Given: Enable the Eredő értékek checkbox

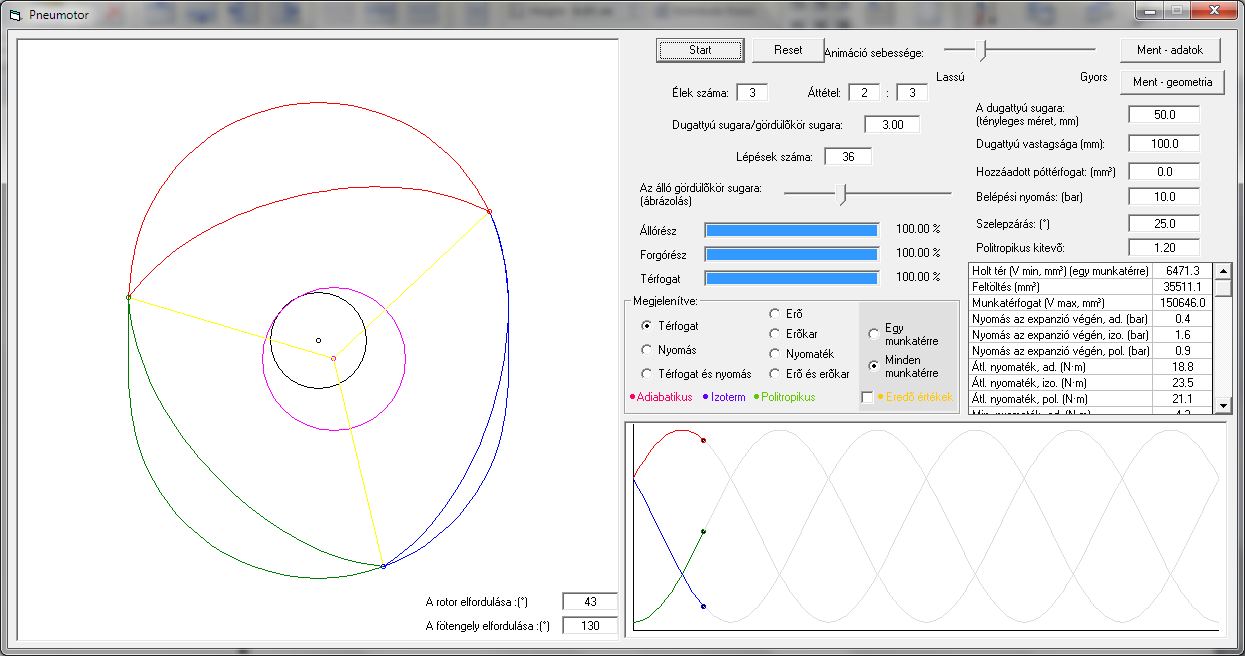Looking at the screenshot, I should coord(867,397).
